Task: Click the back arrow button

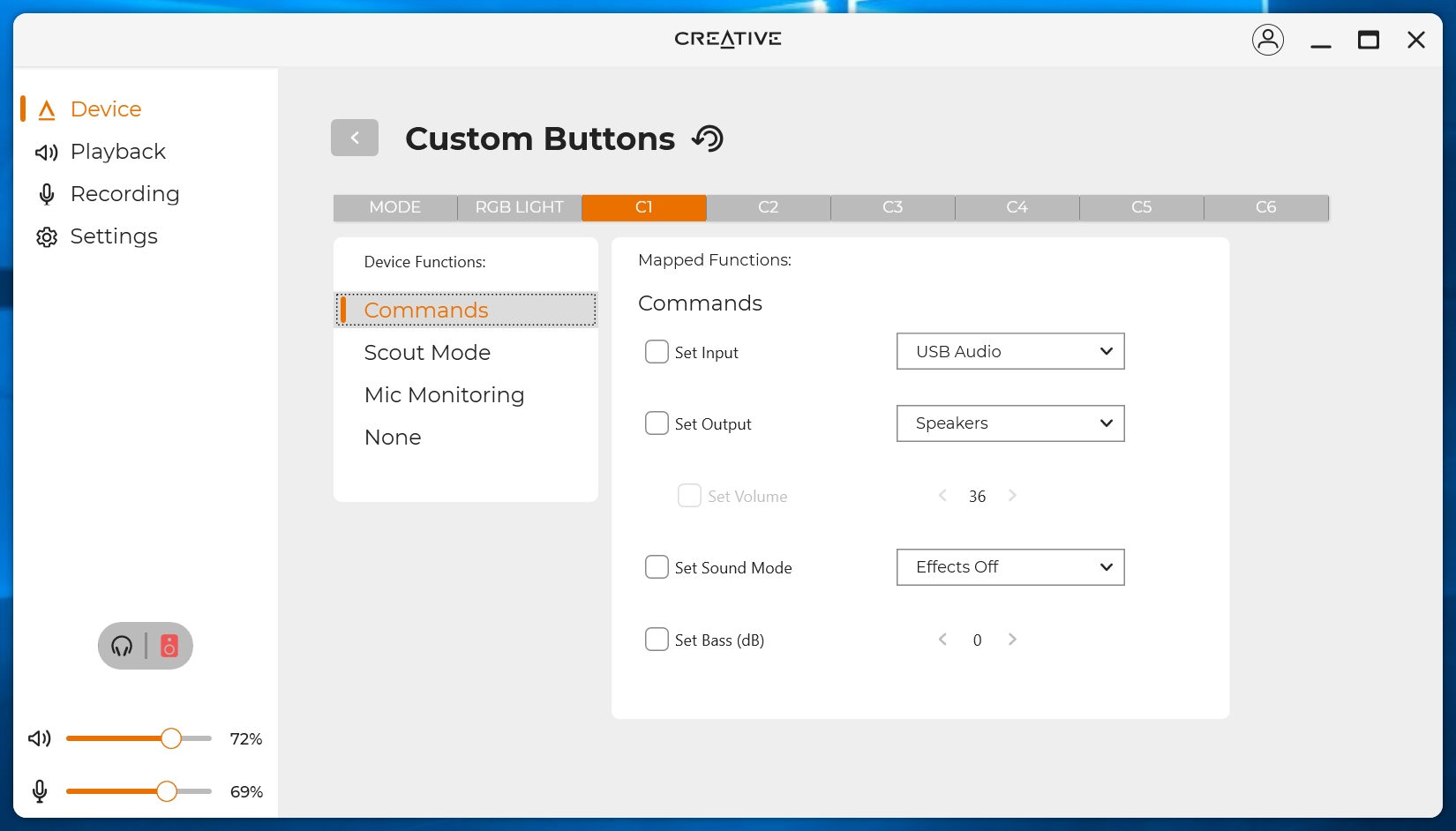Action: 355,138
